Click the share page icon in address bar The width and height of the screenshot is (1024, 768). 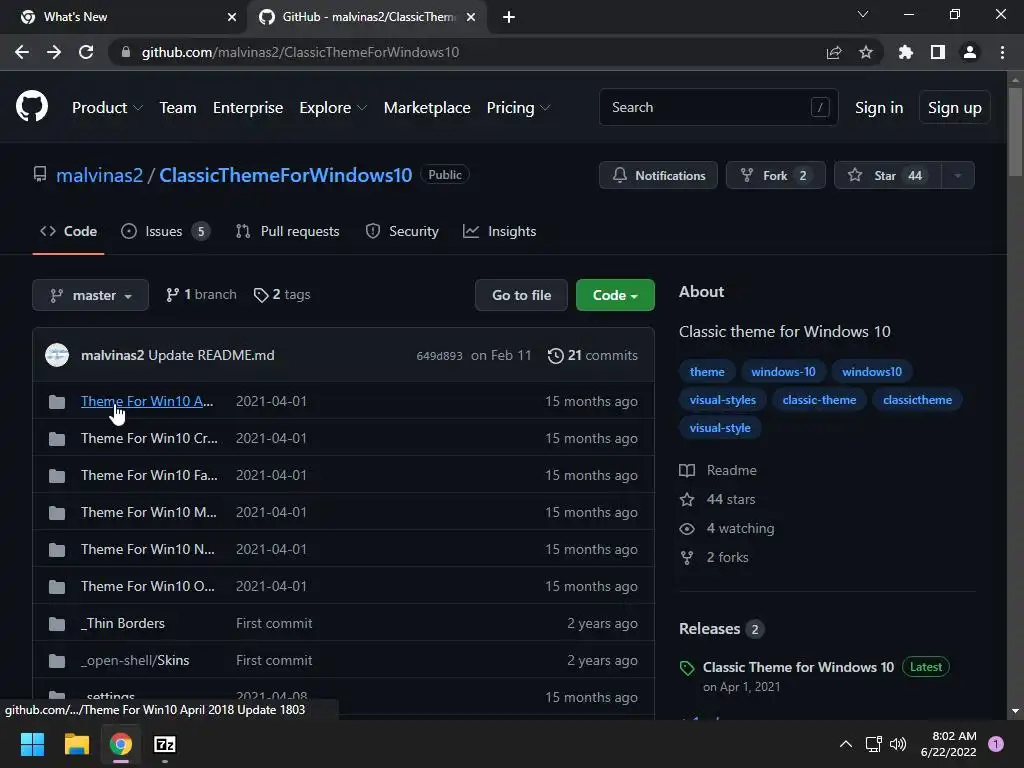coord(834,52)
